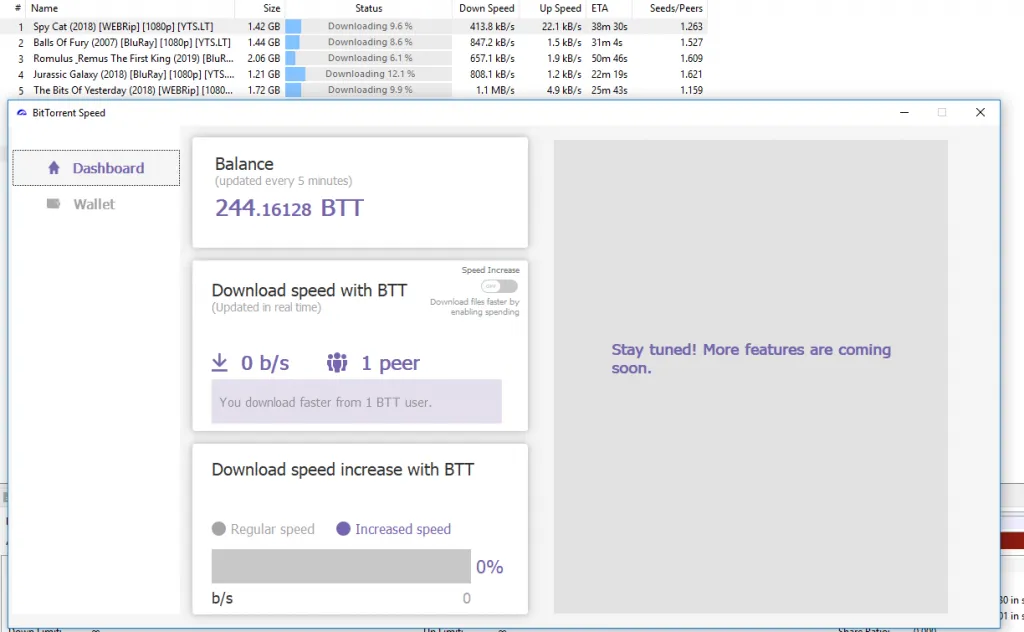Sort torrents by Name column header
This screenshot has height=632, width=1024.
tap(44, 8)
